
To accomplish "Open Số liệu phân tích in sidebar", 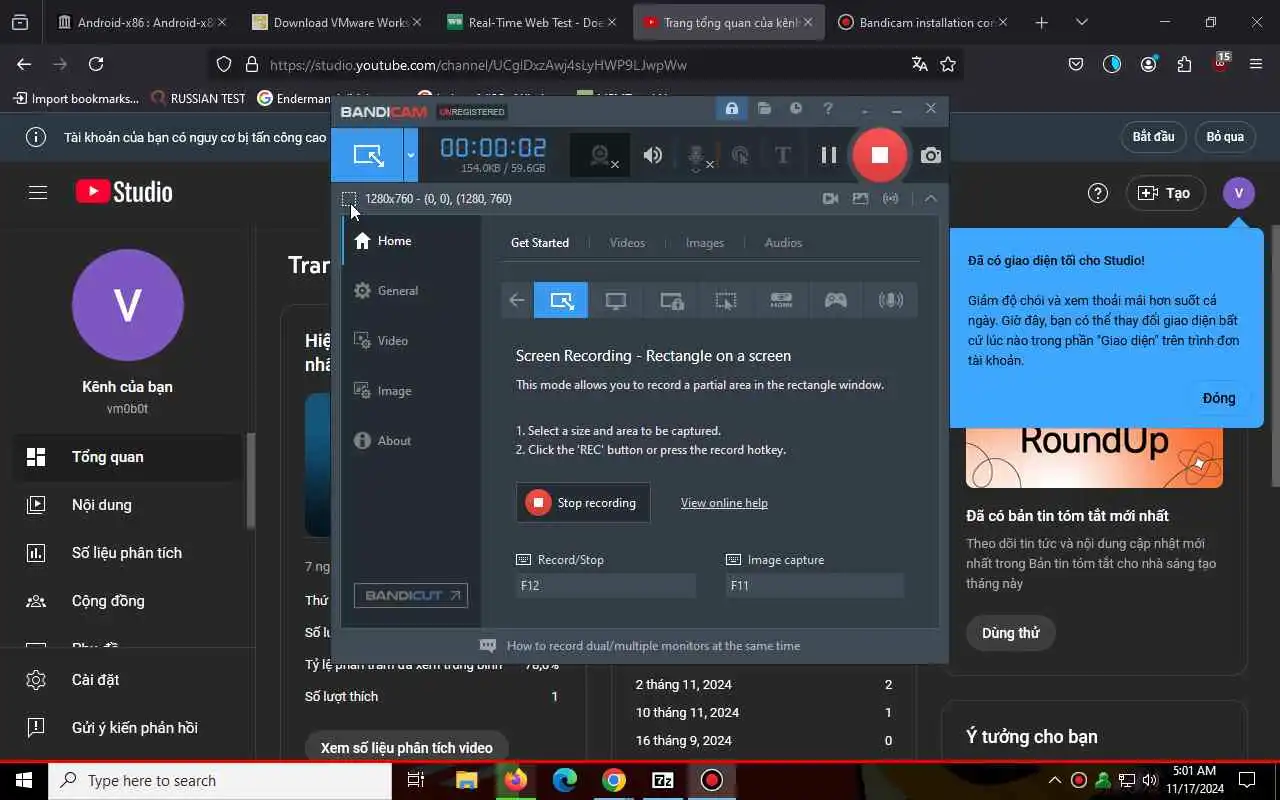I will point(128,553).
